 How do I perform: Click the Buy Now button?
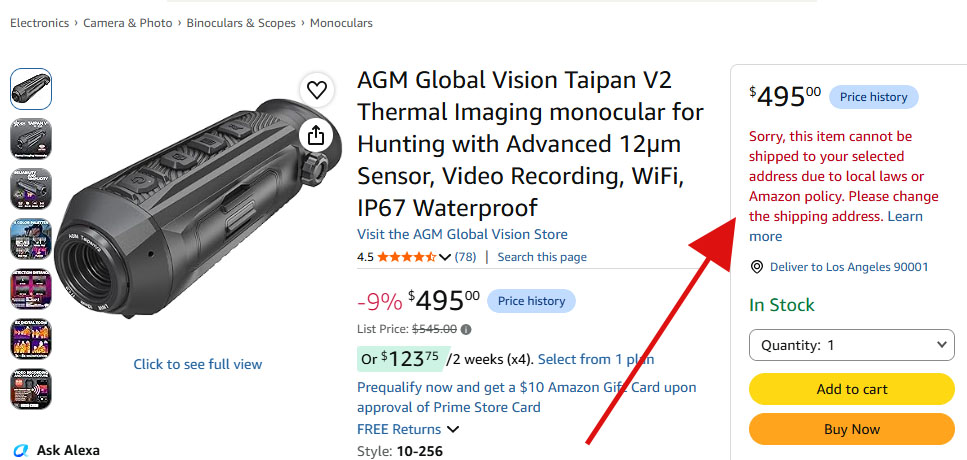pyautogui.click(x=852, y=429)
